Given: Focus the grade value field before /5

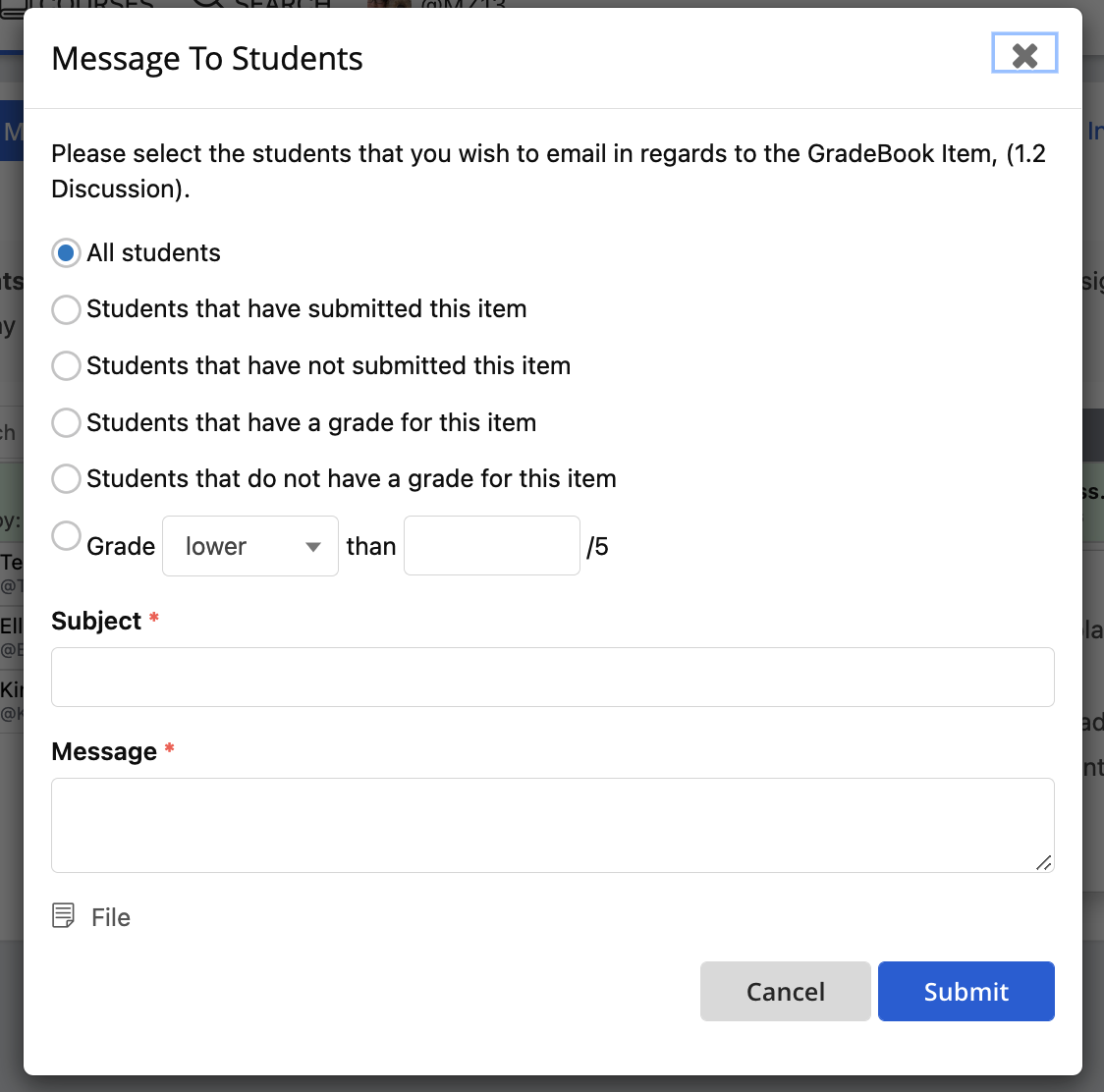Looking at the screenshot, I should [491, 546].
